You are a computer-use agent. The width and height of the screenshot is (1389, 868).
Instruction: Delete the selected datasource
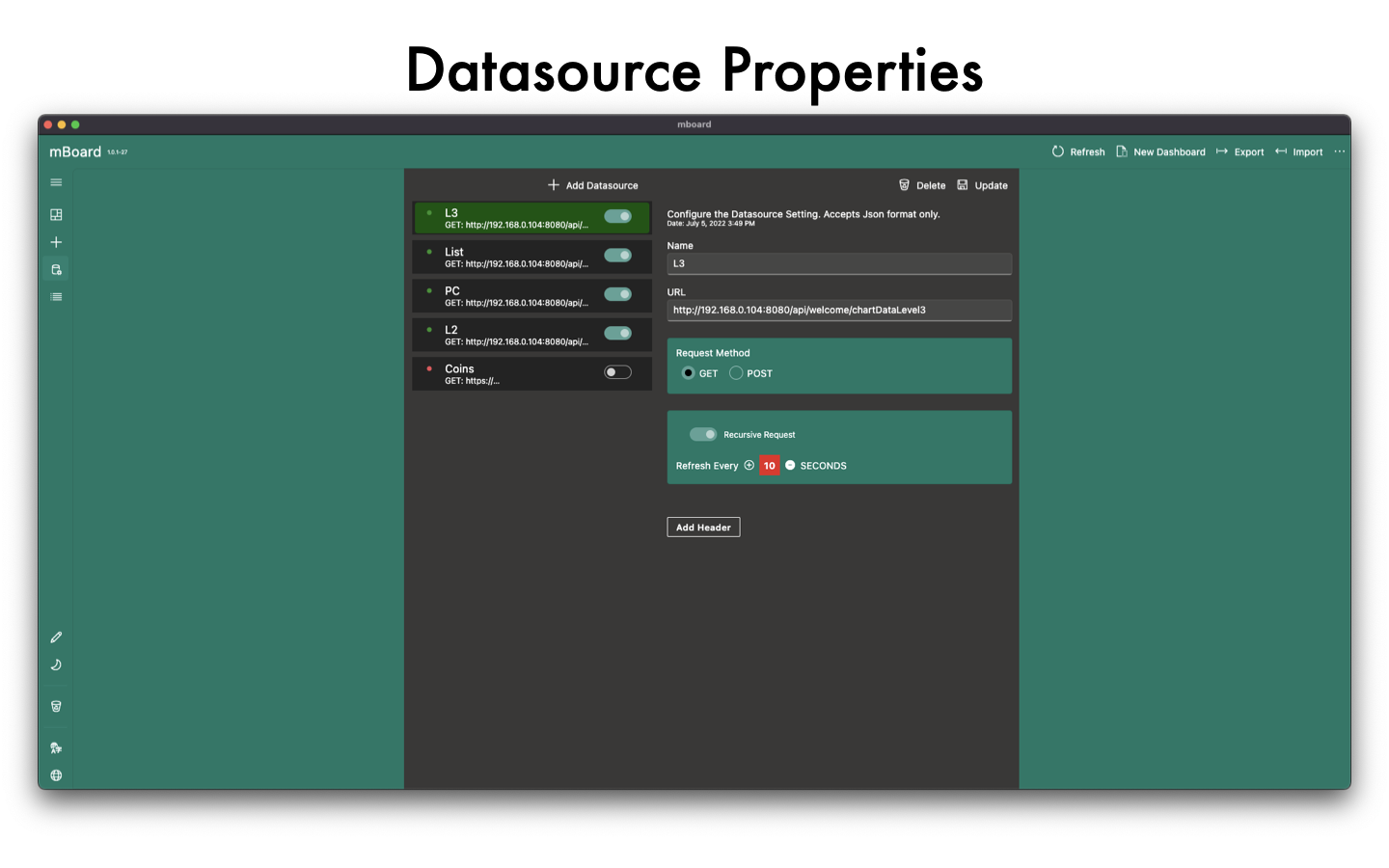pos(922,185)
